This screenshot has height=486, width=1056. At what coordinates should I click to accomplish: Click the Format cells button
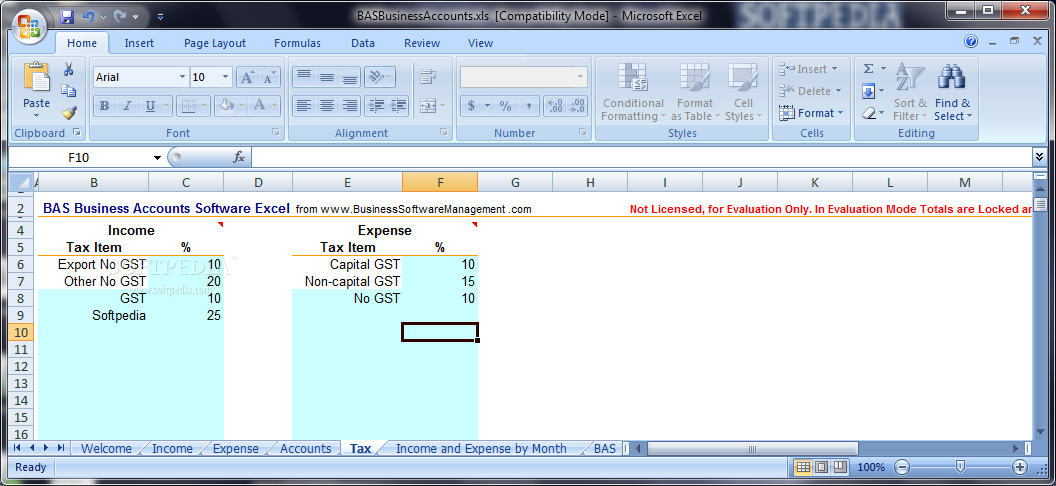click(x=811, y=113)
